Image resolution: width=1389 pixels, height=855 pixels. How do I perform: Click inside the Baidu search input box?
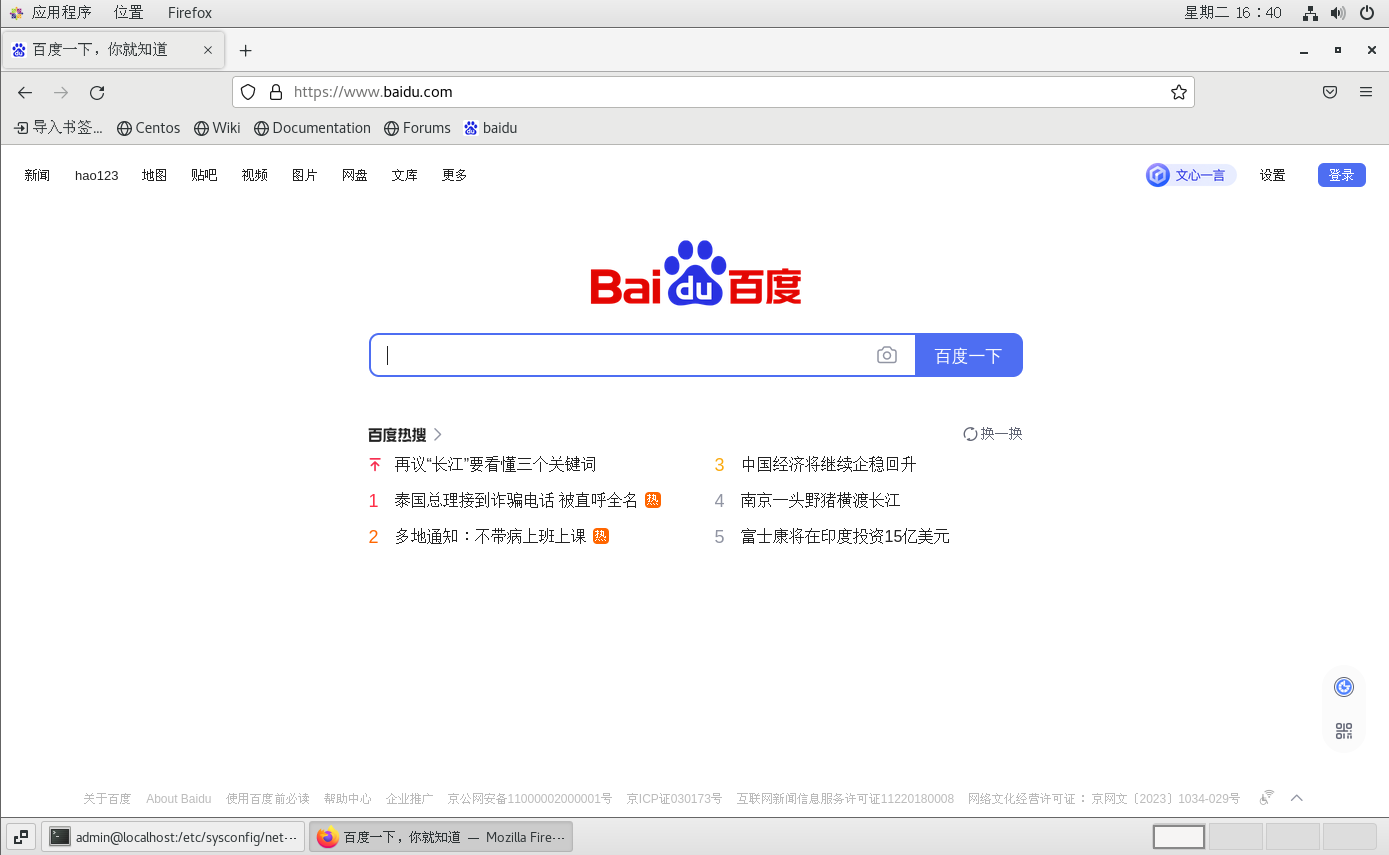620,355
